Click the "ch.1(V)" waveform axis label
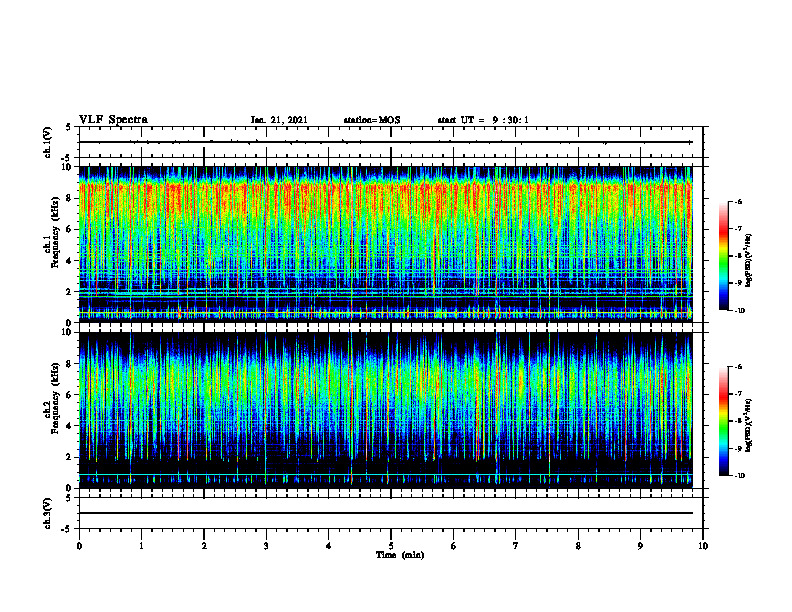 (x=48, y=142)
